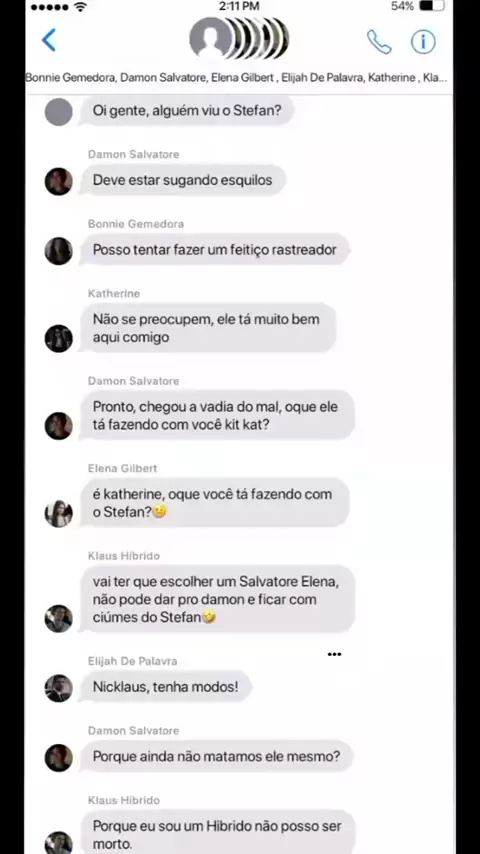Viewport: 480px width, 854px height.
Task: Select 'Porque ainda não matamos ele mesmo?' bubble
Action: pos(216,756)
